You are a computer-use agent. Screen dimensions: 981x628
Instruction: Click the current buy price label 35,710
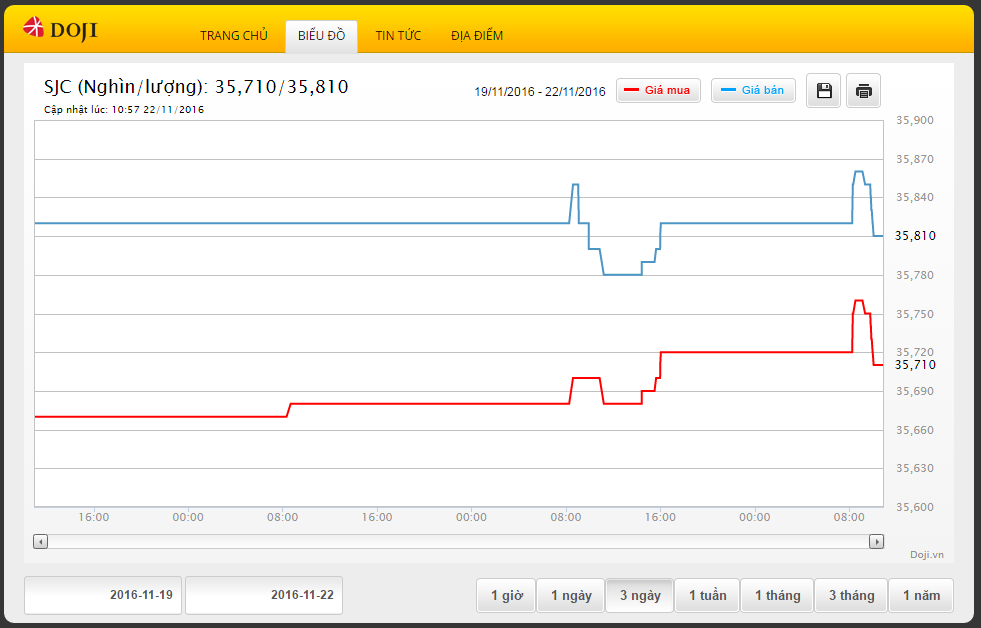click(915, 365)
